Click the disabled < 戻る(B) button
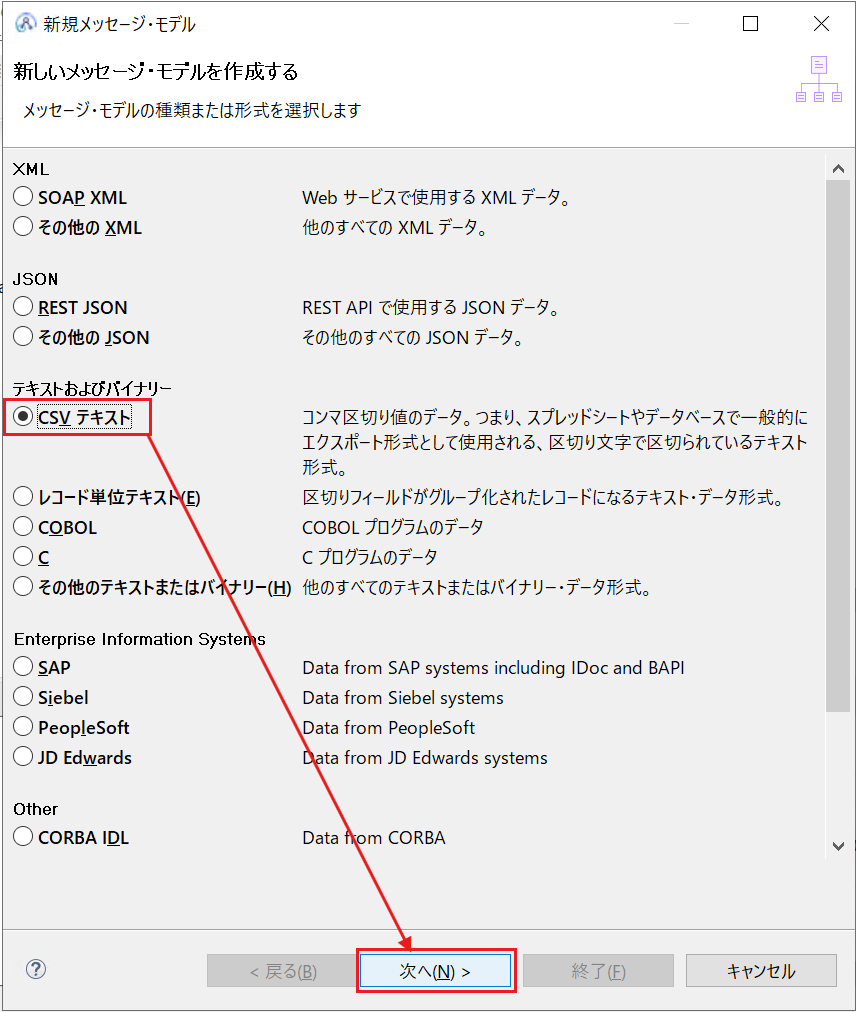Viewport: 856px width, 1012px height. 283,971
